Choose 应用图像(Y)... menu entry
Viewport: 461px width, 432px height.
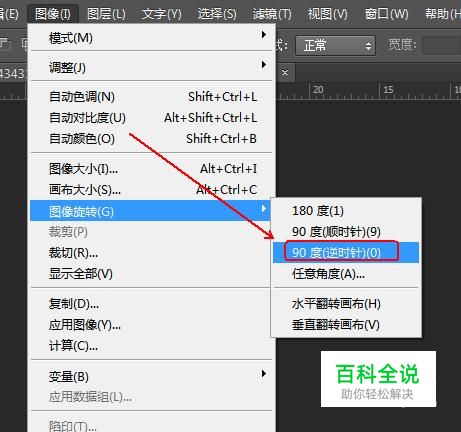coord(150,325)
